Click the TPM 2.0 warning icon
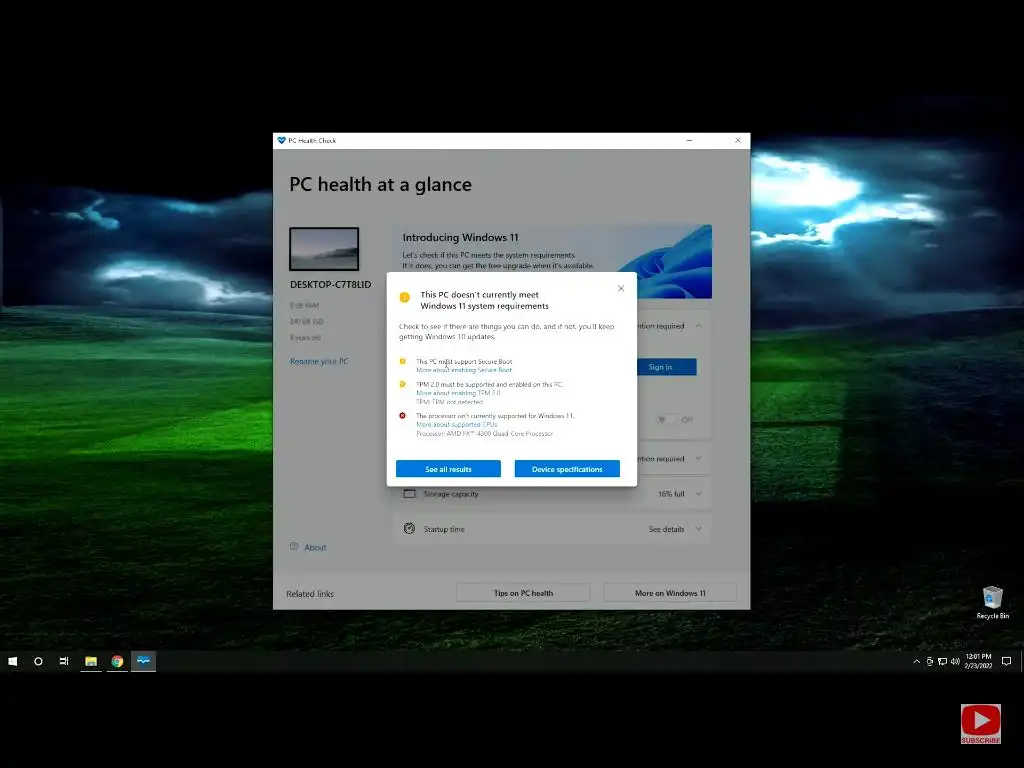 (x=402, y=384)
